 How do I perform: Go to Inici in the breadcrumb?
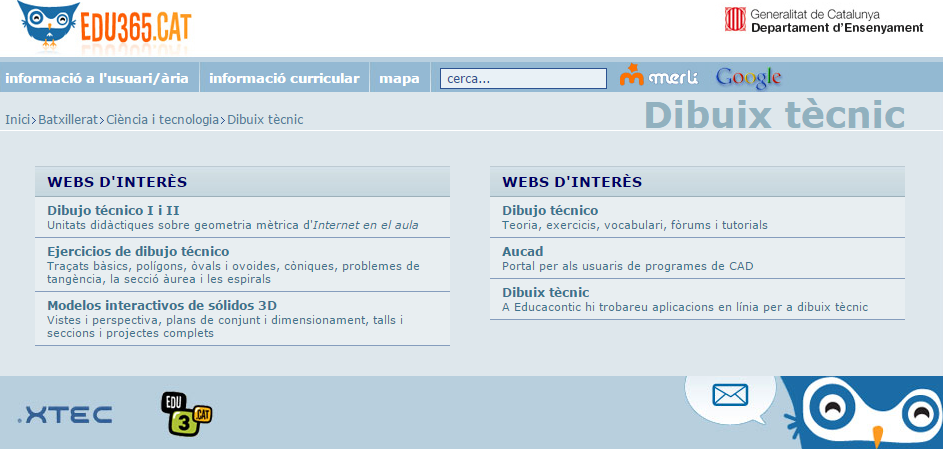point(18,119)
